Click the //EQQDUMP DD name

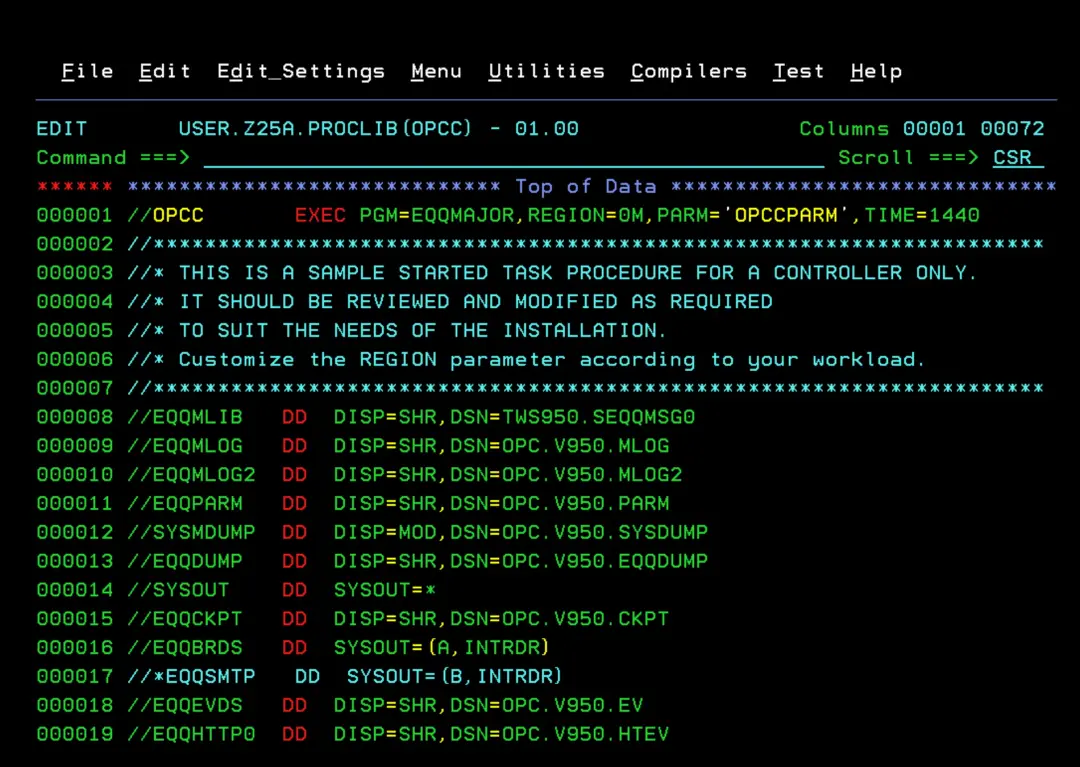point(185,563)
